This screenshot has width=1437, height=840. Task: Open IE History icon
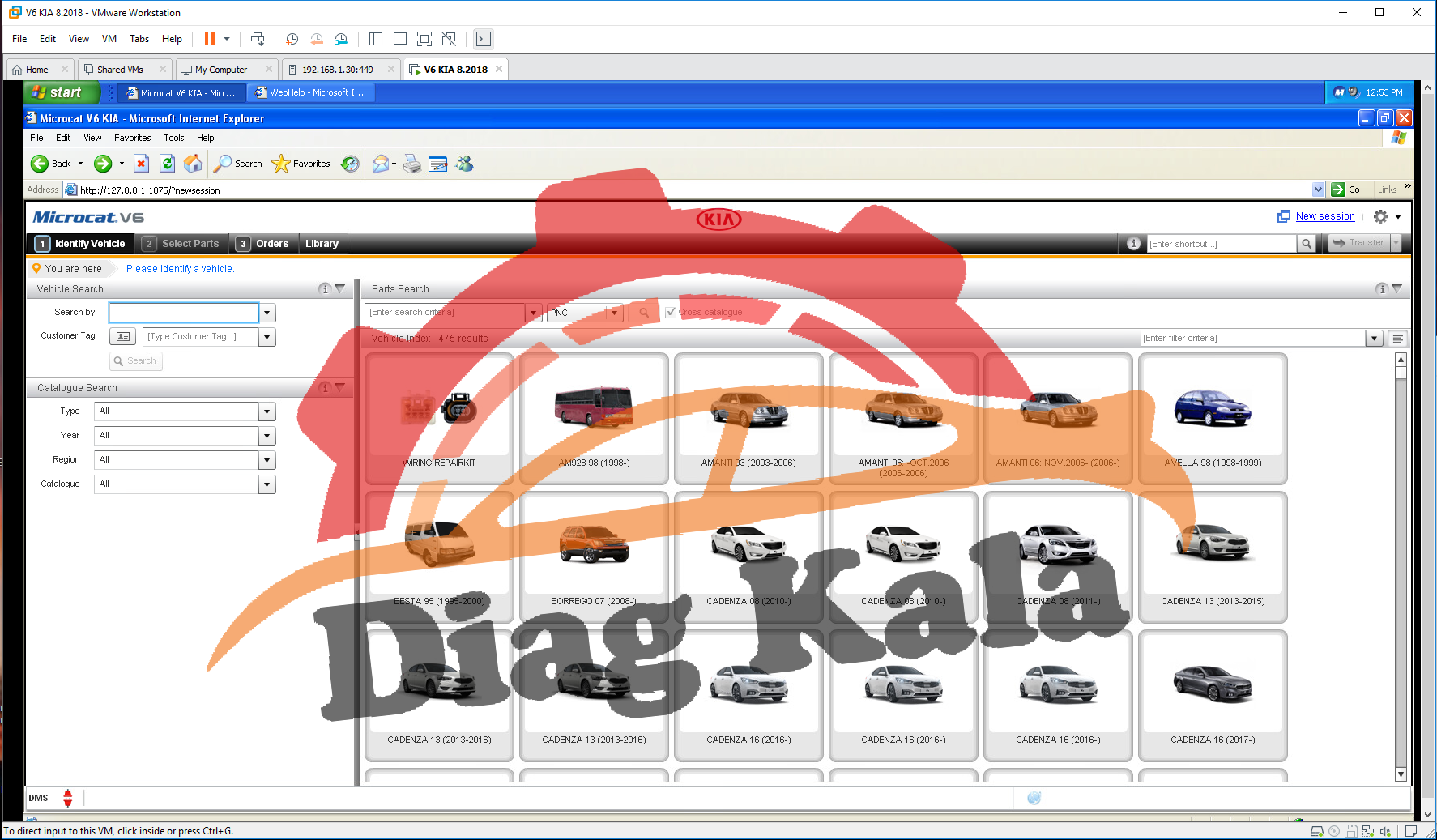(350, 164)
